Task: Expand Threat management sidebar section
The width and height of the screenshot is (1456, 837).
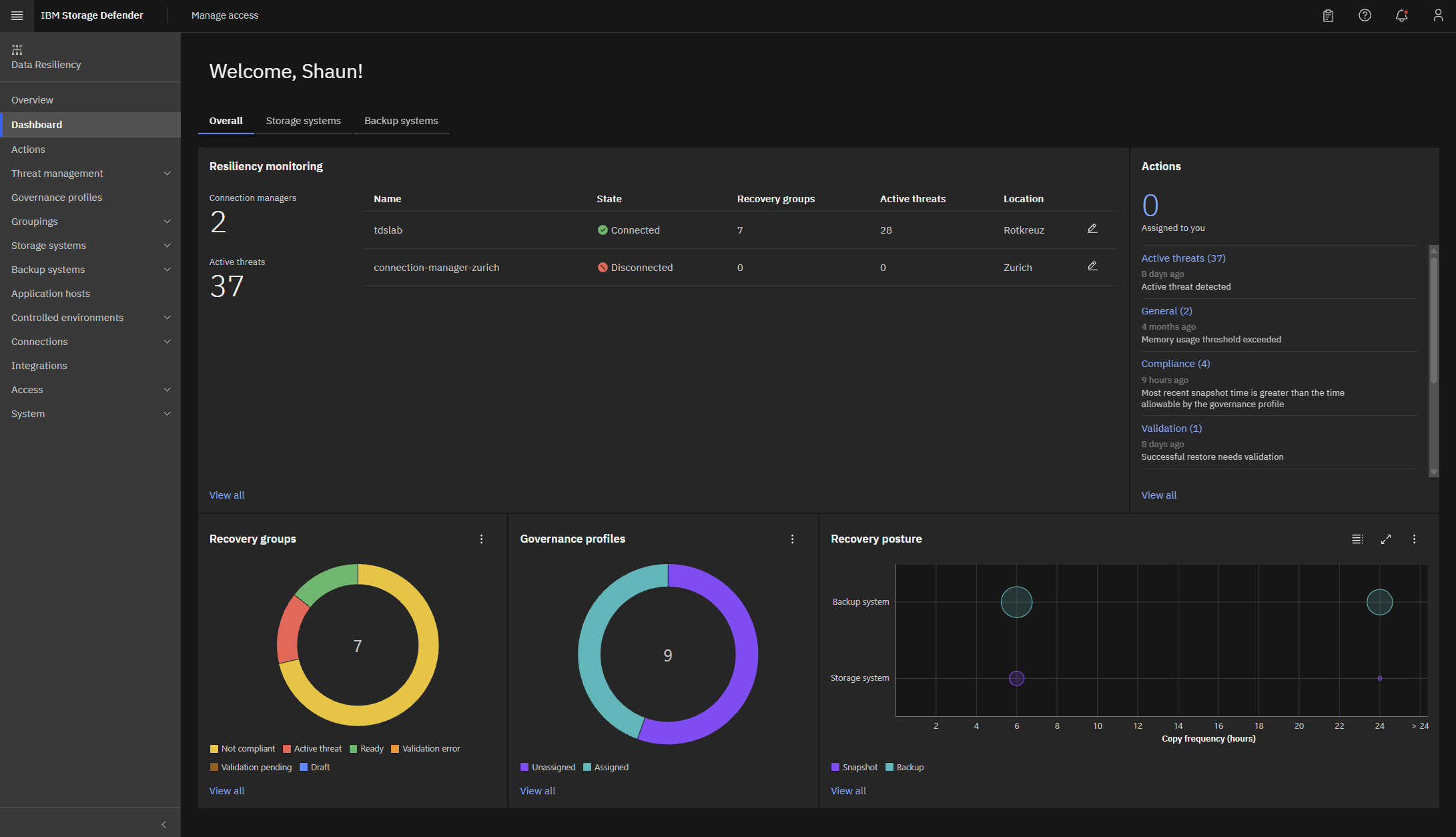Action: [90, 174]
